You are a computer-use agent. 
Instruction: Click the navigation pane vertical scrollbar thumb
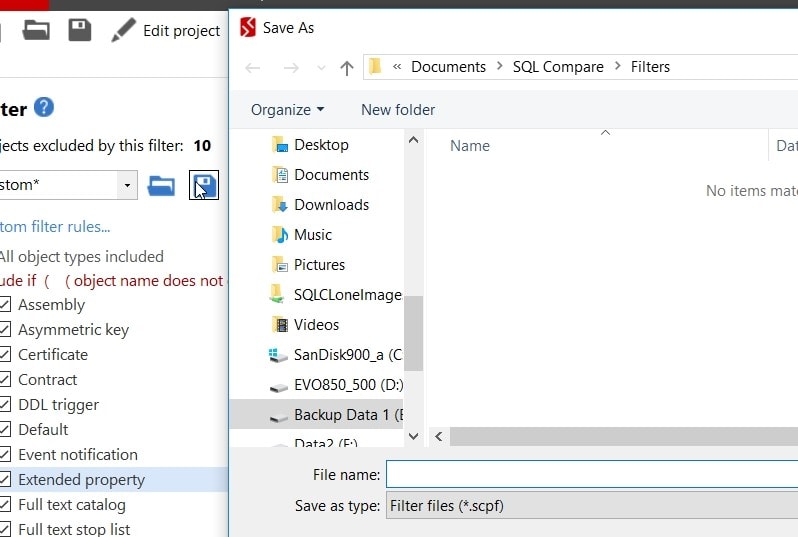coord(414,333)
